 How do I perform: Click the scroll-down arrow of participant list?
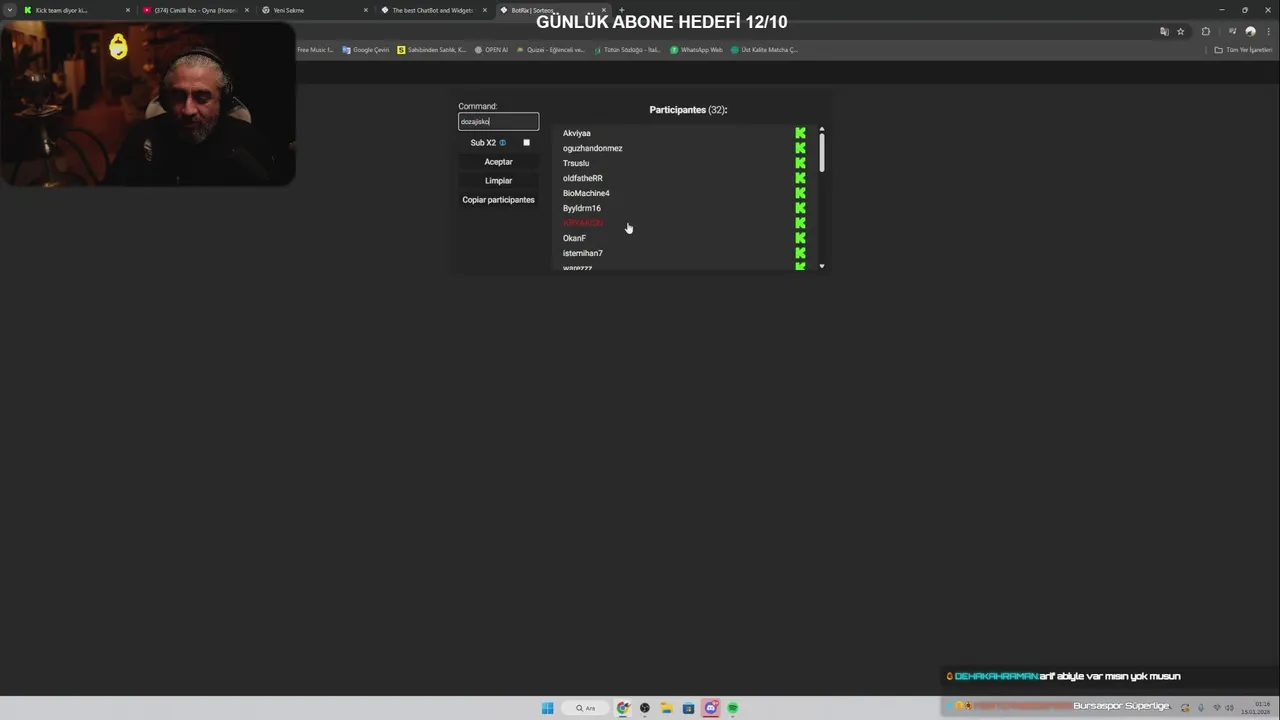tap(822, 266)
